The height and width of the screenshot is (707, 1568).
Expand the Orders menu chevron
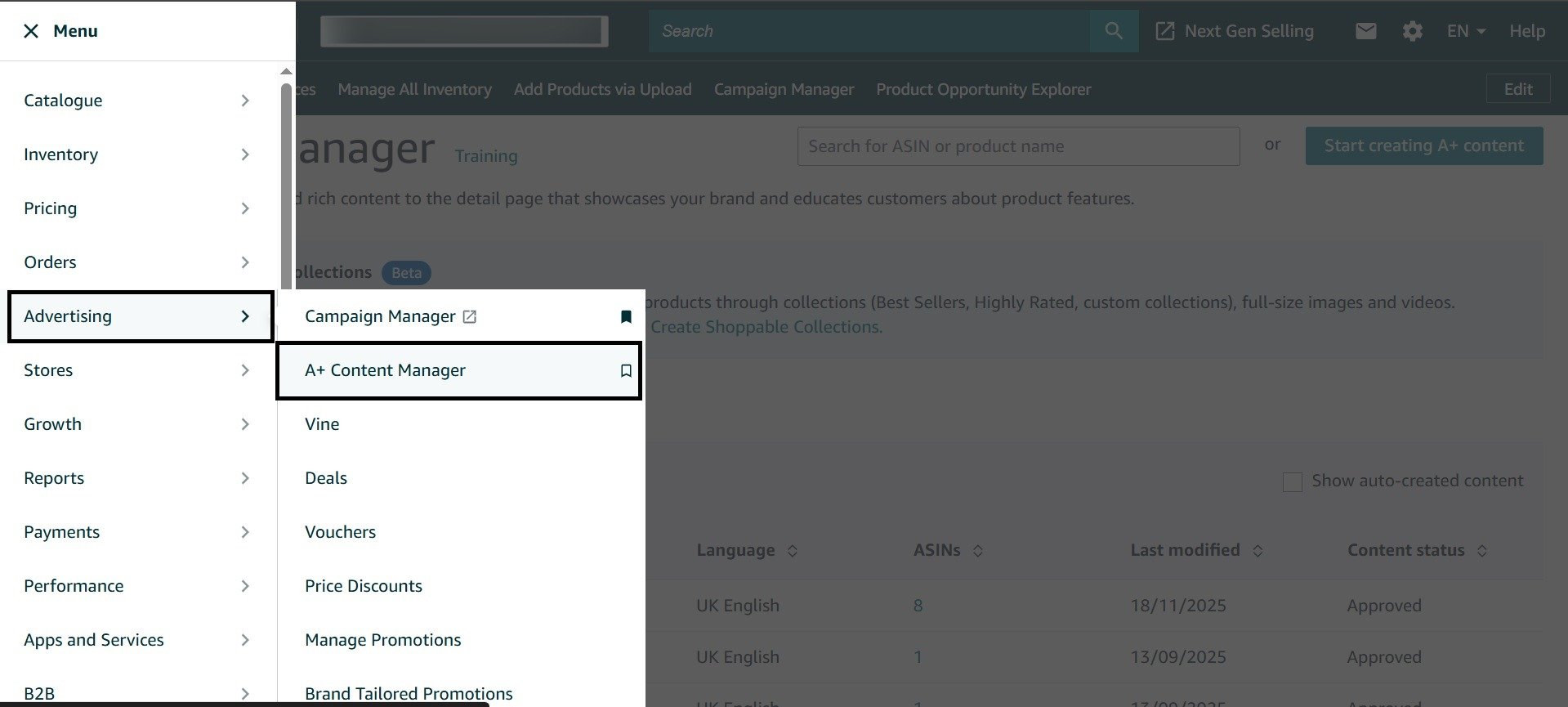tap(245, 262)
